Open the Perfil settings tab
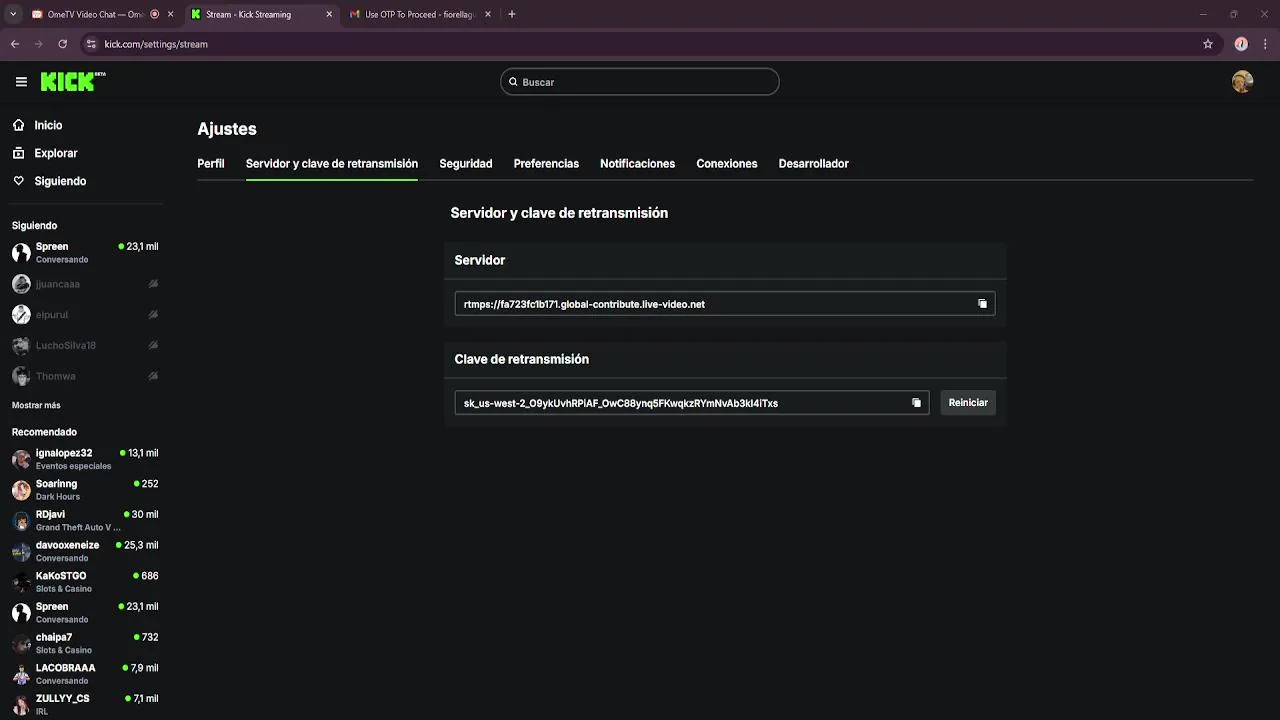 (x=211, y=163)
